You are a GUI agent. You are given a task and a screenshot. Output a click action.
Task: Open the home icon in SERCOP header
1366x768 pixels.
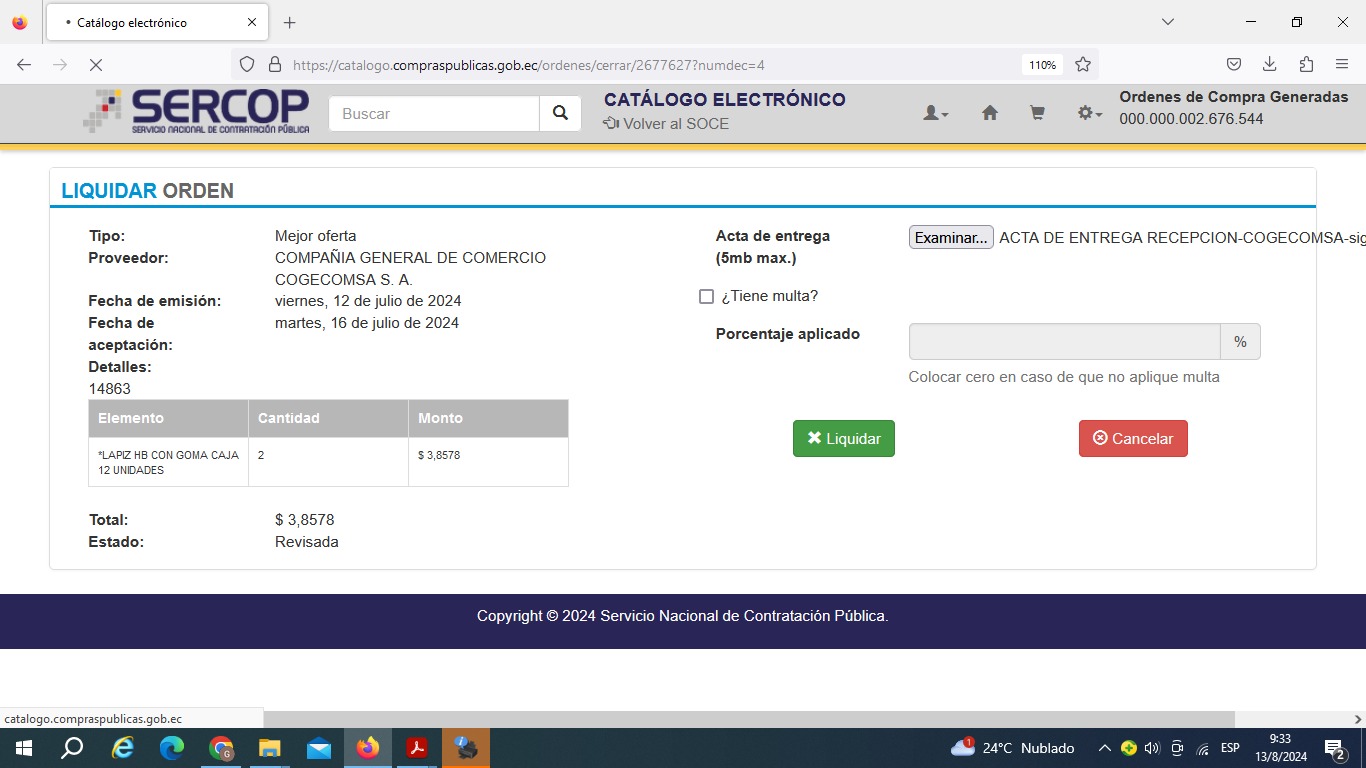pos(989,114)
